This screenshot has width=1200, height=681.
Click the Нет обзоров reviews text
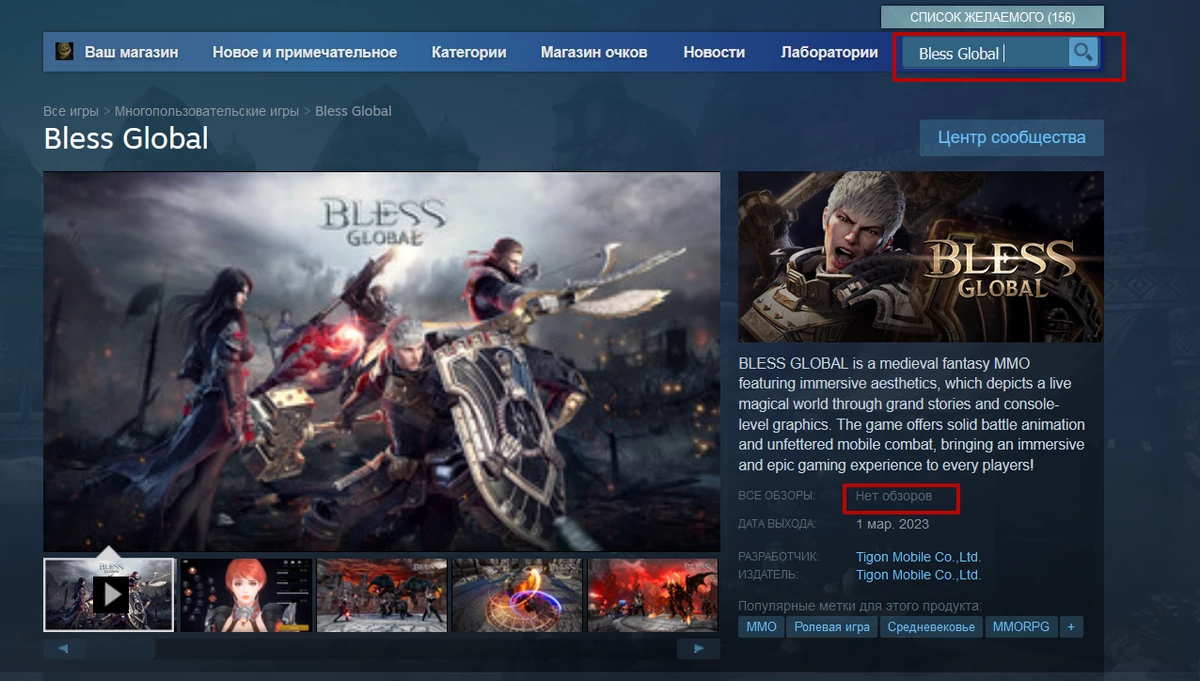point(893,496)
